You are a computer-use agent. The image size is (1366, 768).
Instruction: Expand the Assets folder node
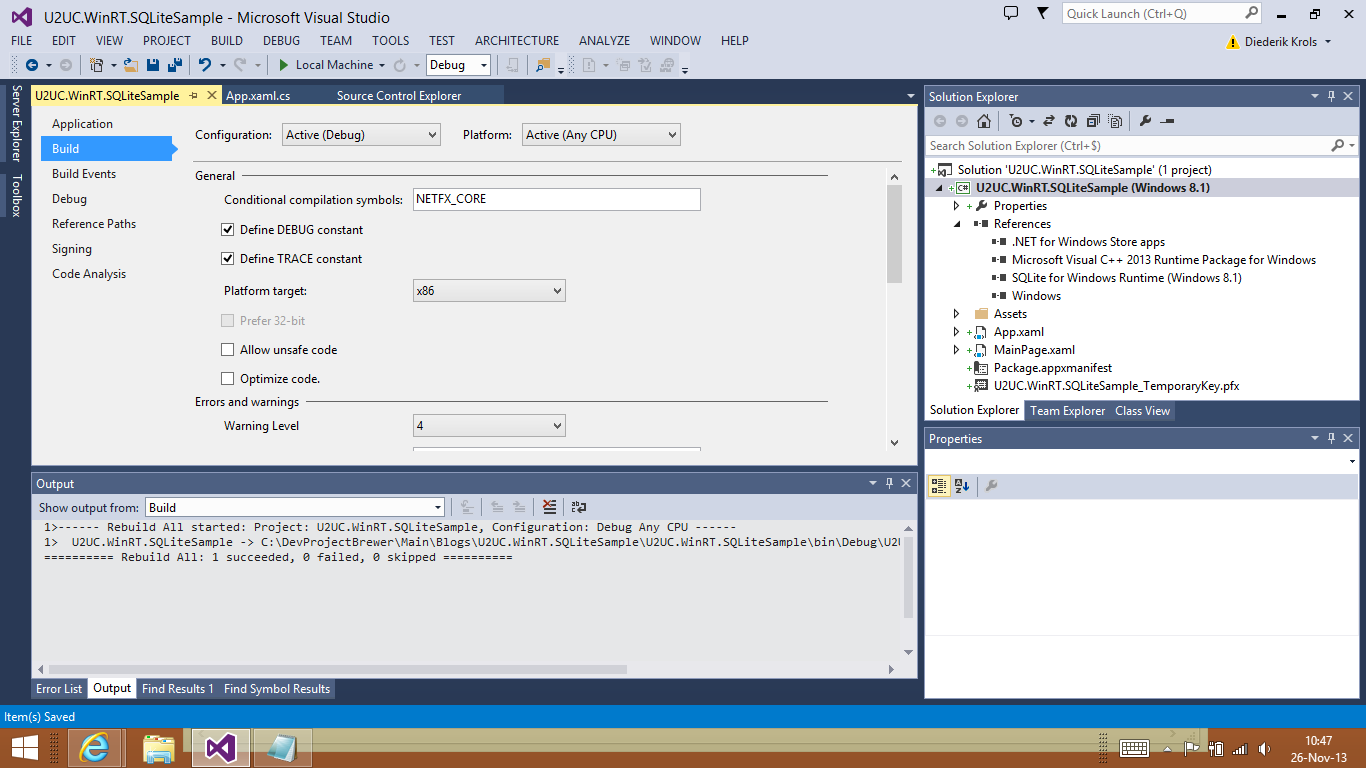pyautogui.click(x=956, y=314)
